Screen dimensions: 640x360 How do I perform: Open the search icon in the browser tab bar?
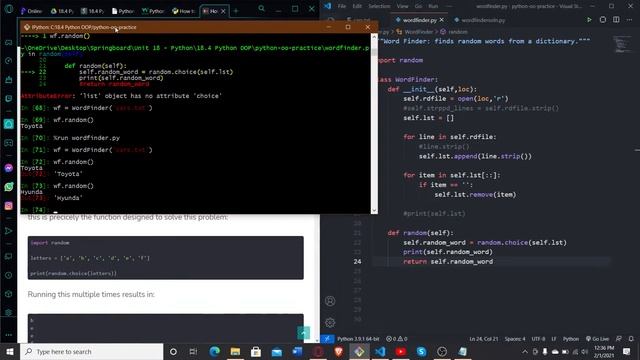261,8
